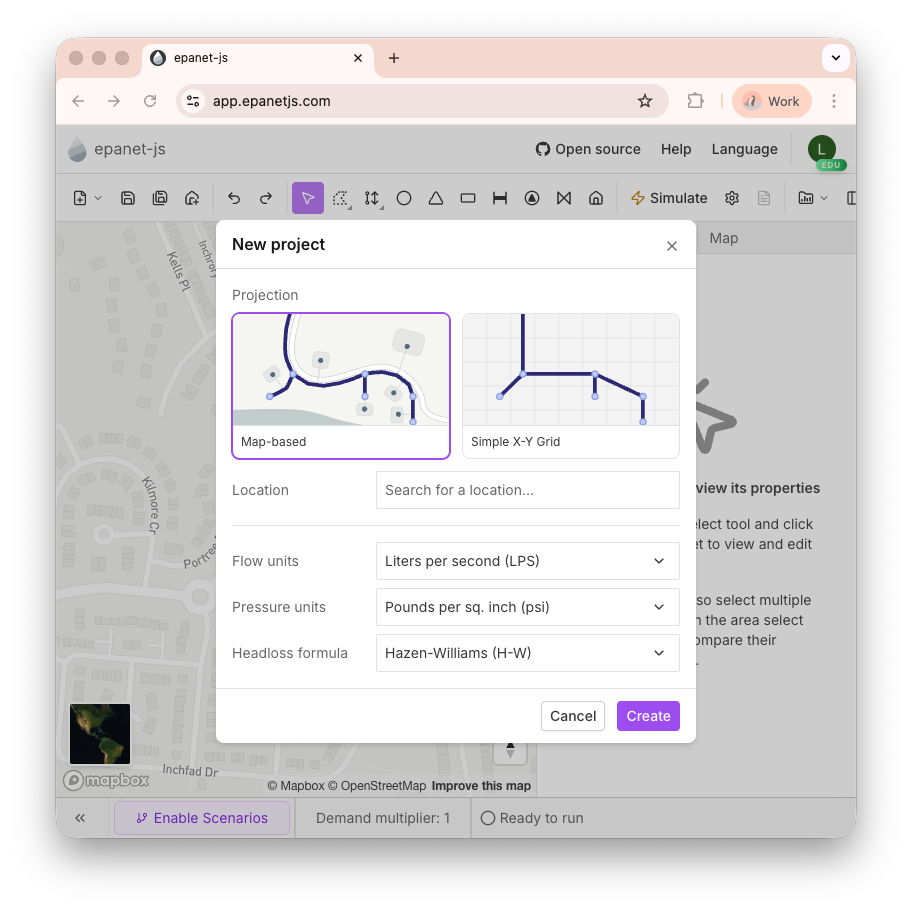
Task: Click the Undo arrow in toolbar
Action: click(x=234, y=198)
